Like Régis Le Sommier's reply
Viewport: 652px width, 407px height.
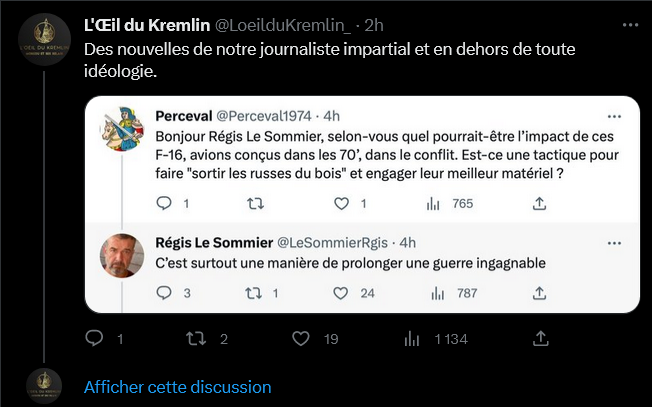(x=341, y=293)
